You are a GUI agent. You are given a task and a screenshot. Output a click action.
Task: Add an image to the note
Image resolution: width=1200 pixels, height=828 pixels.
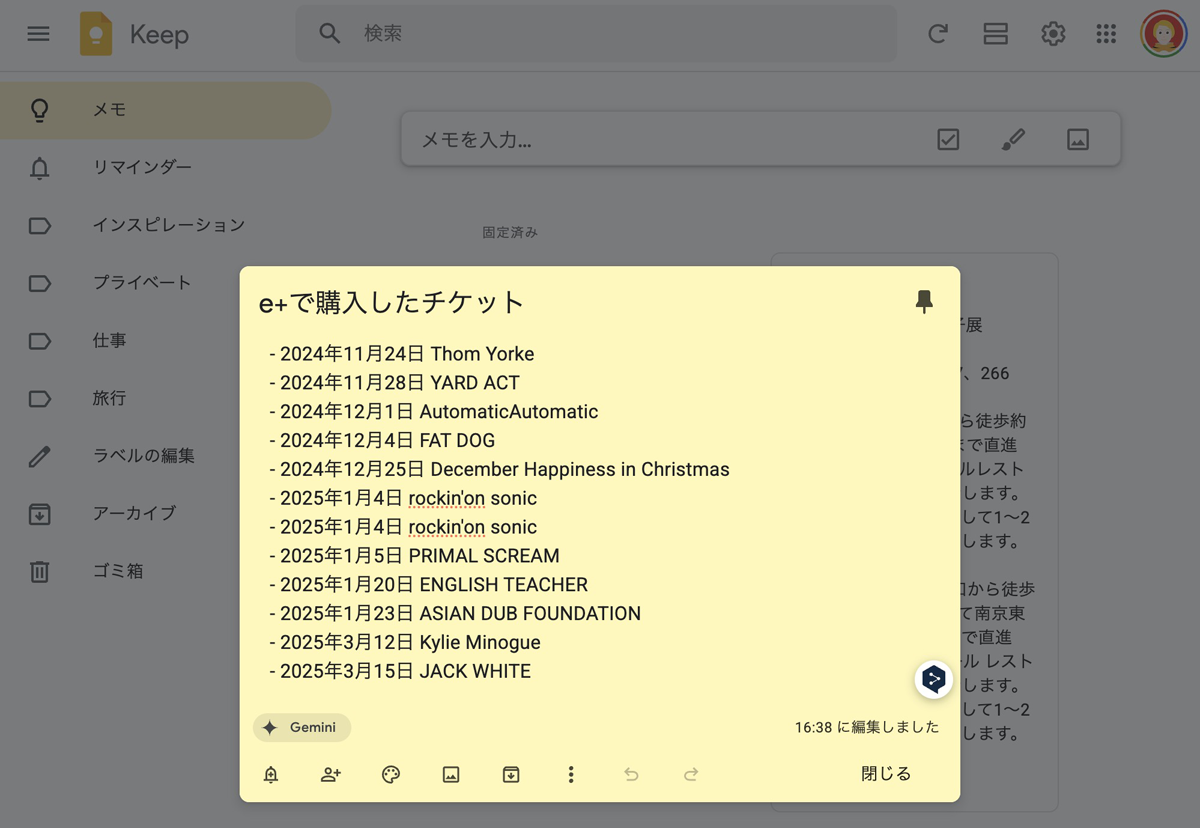click(x=451, y=774)
